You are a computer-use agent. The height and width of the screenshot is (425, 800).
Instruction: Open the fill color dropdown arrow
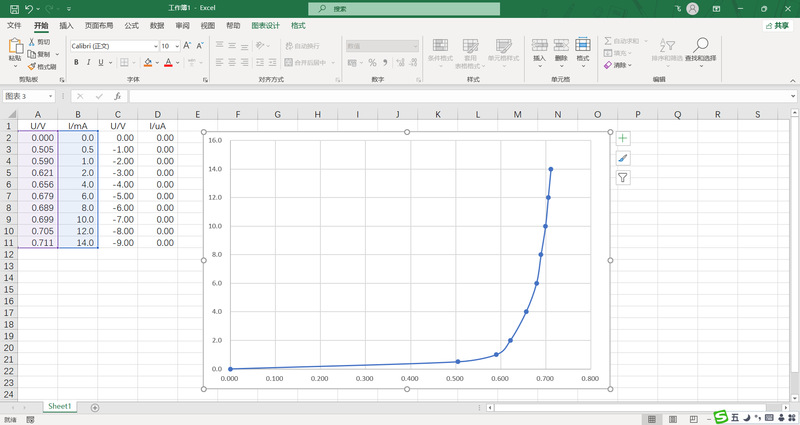coord(157,63)
